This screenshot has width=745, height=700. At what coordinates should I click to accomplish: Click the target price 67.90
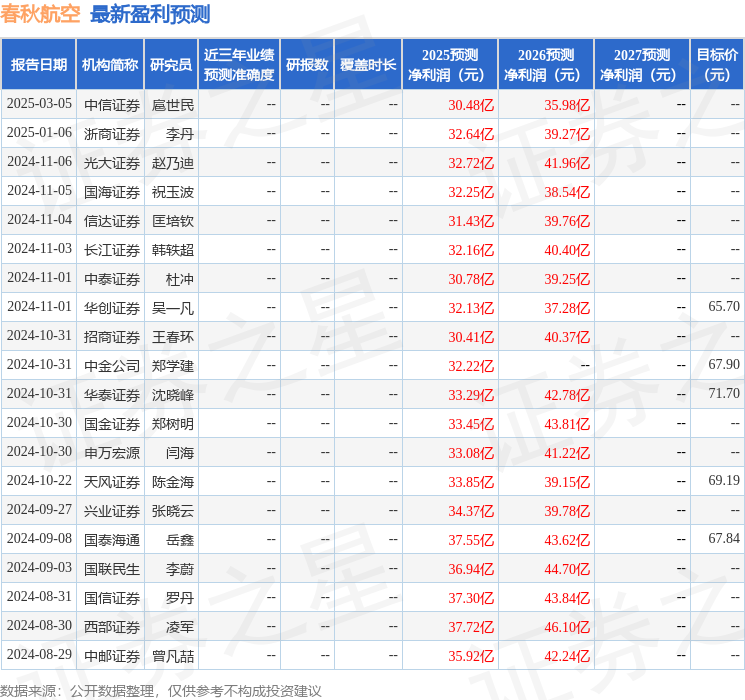[724, 364]
